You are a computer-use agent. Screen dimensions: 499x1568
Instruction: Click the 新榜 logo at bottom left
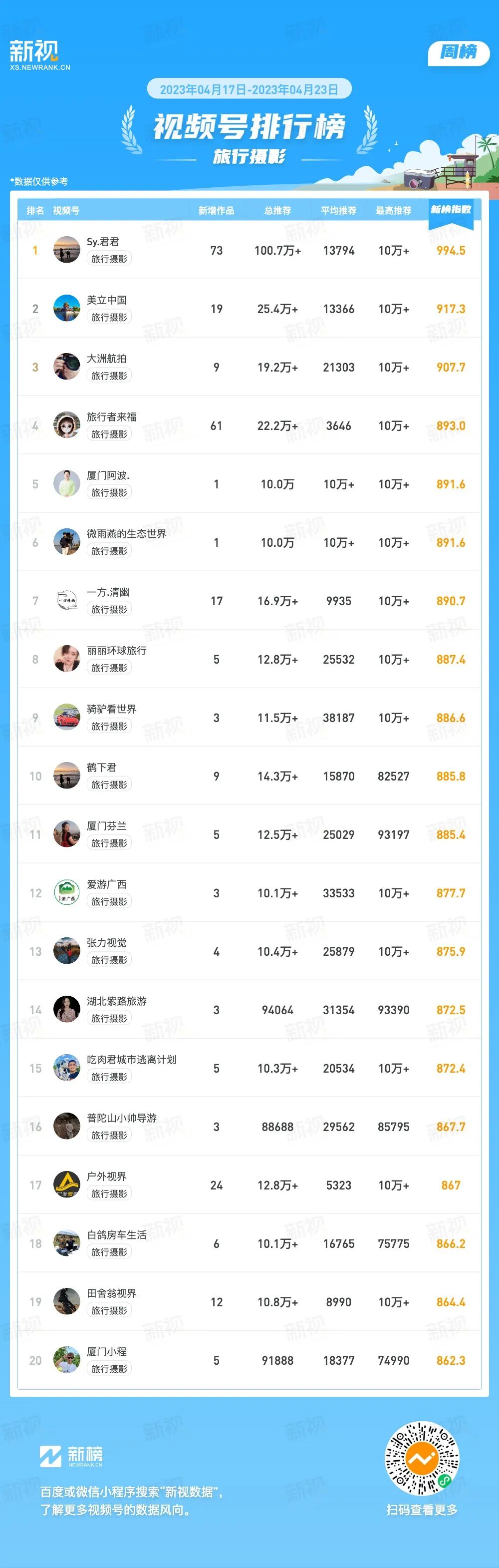tap(71, 1456)
